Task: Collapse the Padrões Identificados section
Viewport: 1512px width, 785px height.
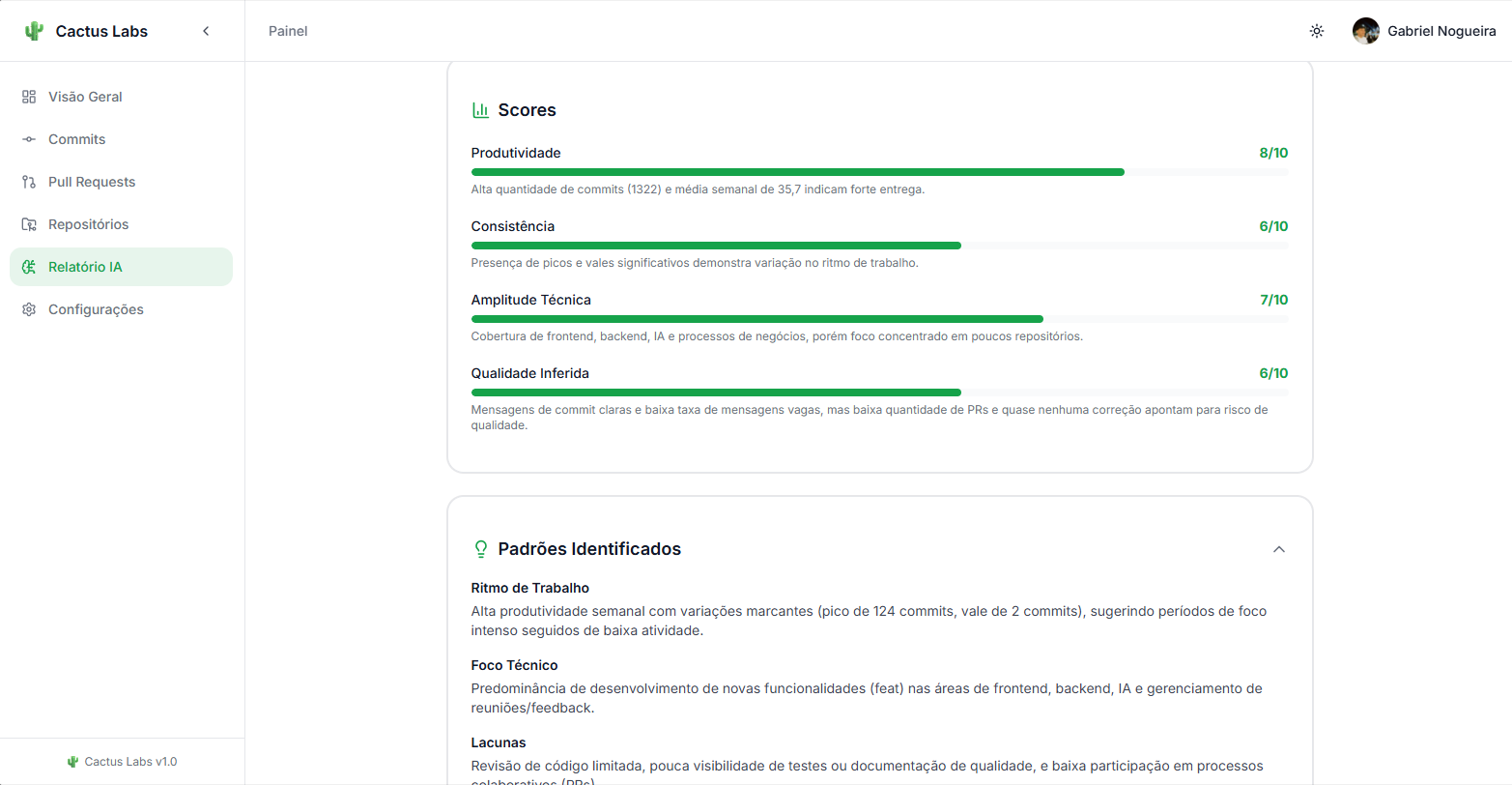Action: click(x=1279, y=549)
